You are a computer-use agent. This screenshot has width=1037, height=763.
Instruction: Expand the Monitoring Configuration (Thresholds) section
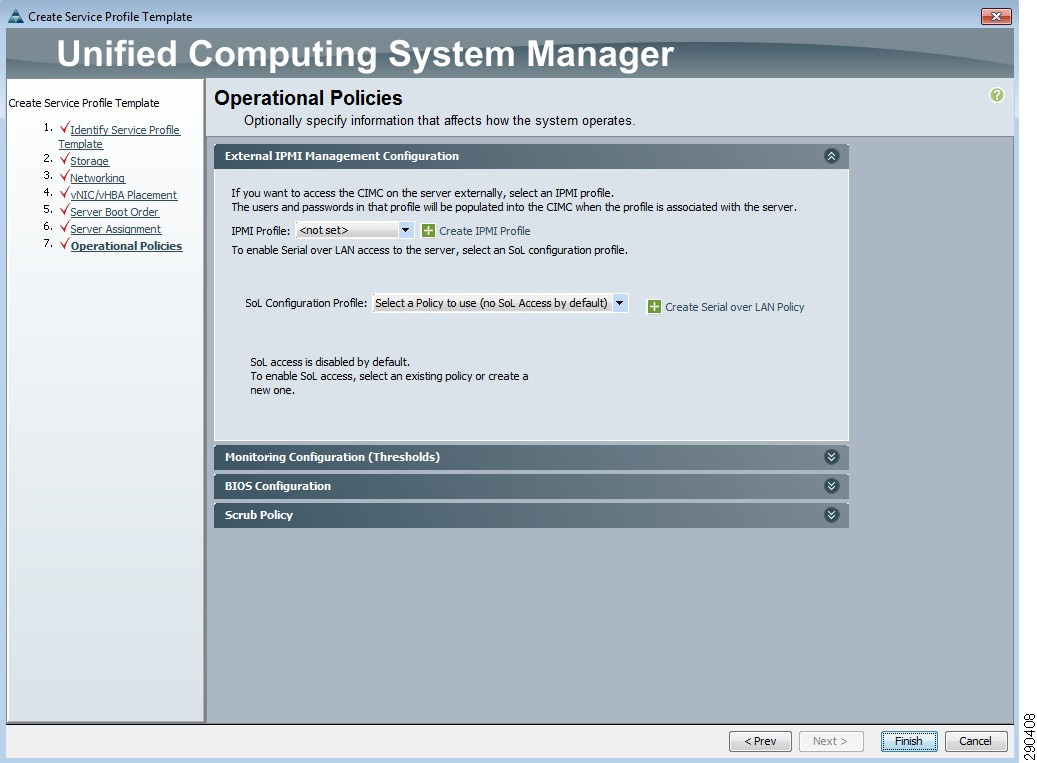click(x=831, y=457)
